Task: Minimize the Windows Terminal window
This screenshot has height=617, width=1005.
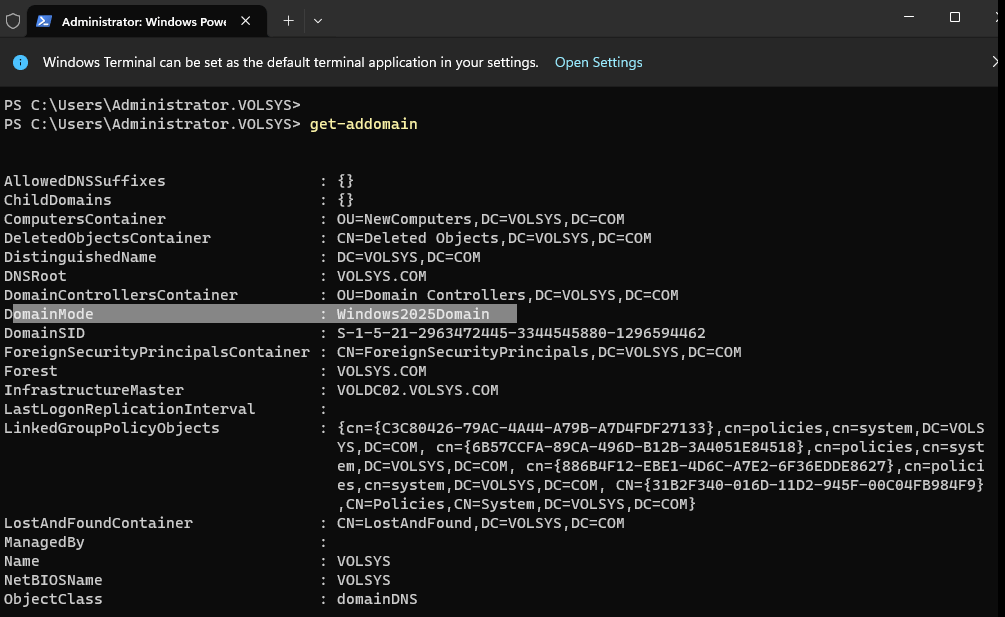Action: pyautogui.click(x=908, y=18)
